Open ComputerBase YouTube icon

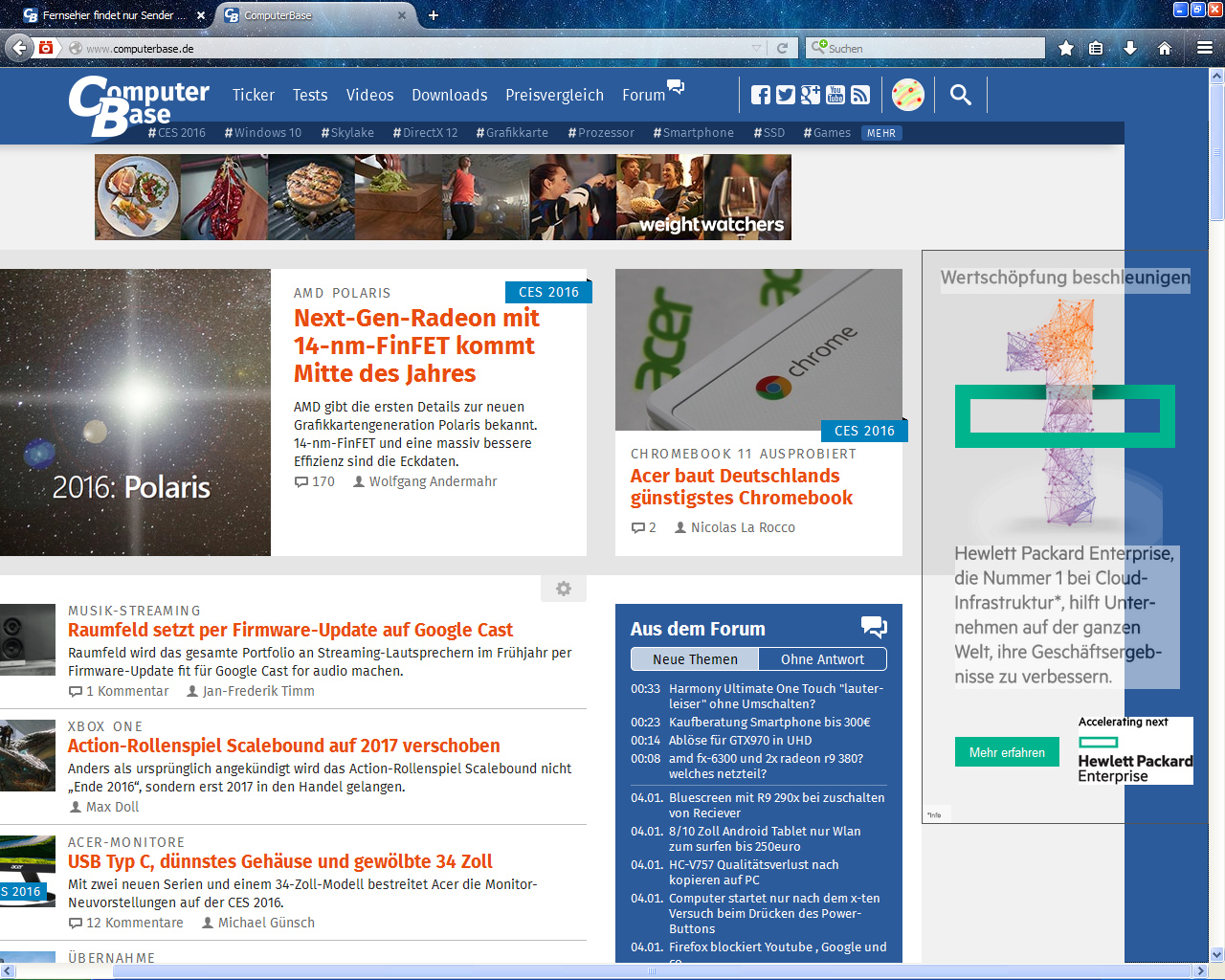[835, 95]
